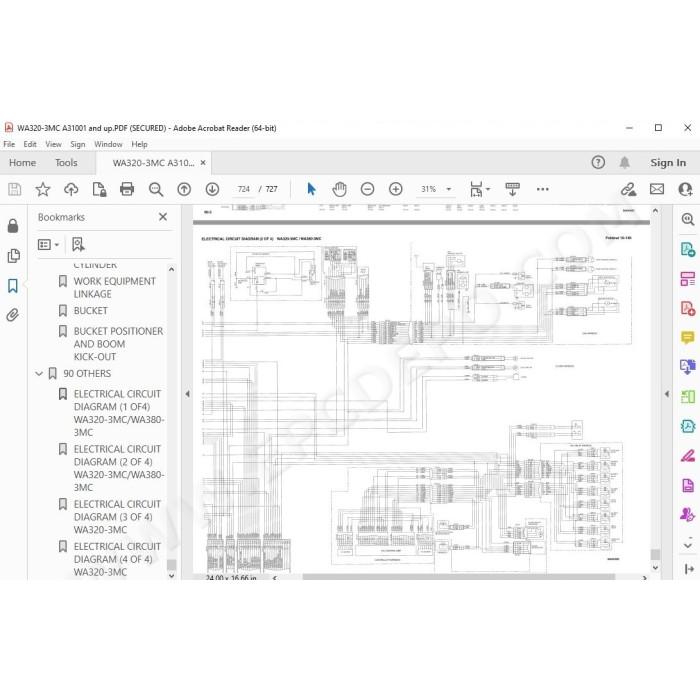Open Request Signatures tool in right pane
Image resolution: width=700 pixels, height=700 pixels.
[x=688, y=515]
